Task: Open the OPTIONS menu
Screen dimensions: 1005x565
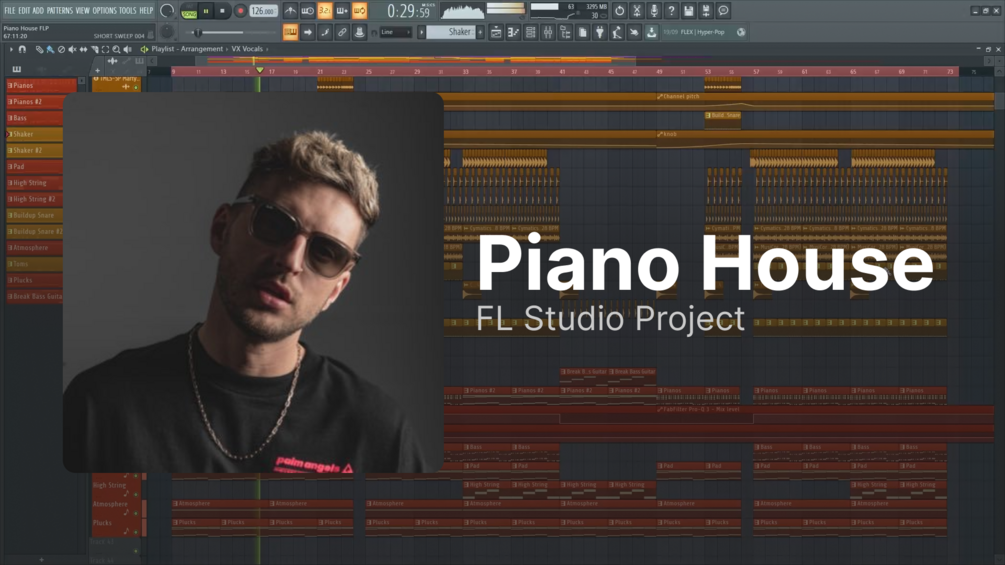Action: tap(104, 11)
